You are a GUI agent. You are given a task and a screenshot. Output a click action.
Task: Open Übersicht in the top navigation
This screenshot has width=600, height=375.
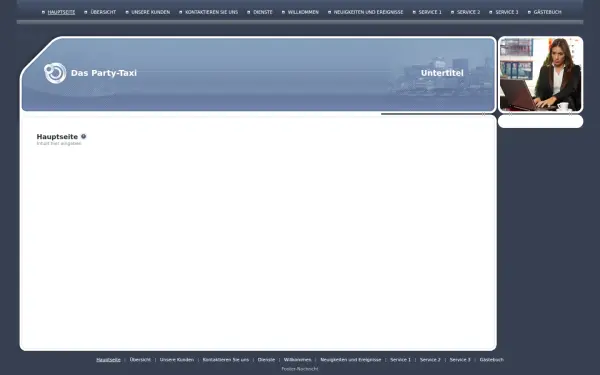click(103, 12)
